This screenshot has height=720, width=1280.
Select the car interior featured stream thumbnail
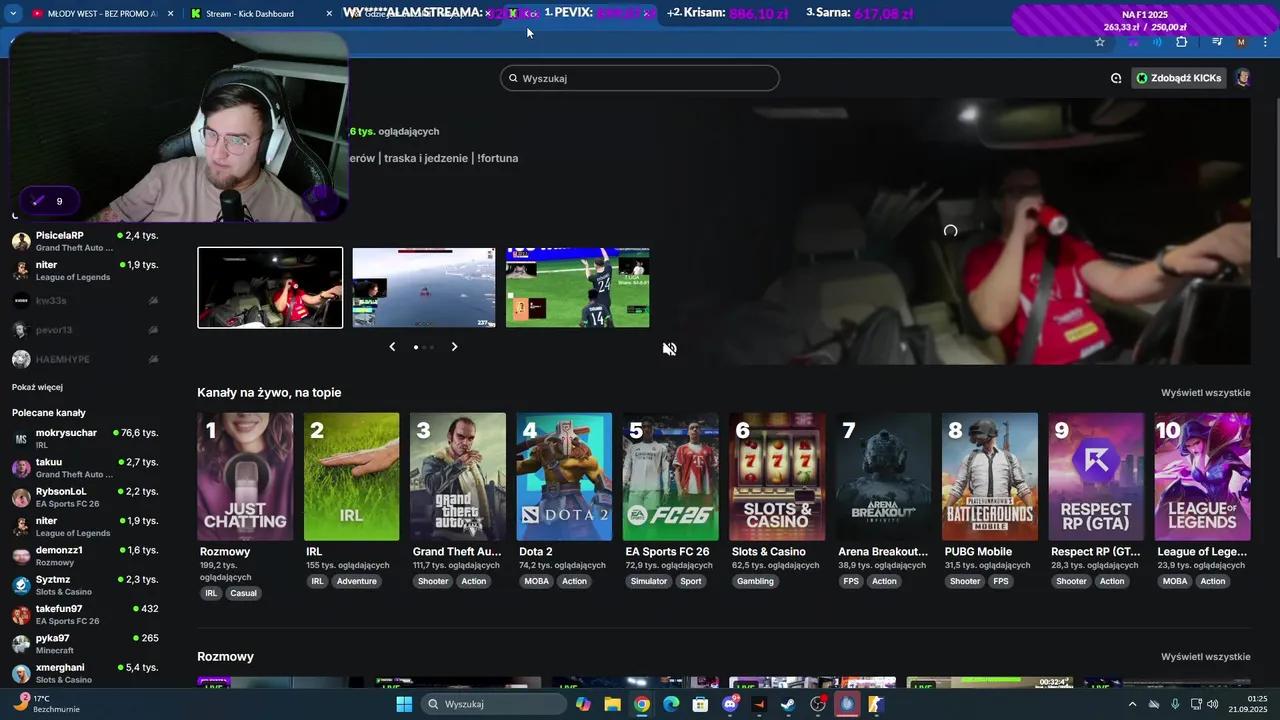coord(270,288)
